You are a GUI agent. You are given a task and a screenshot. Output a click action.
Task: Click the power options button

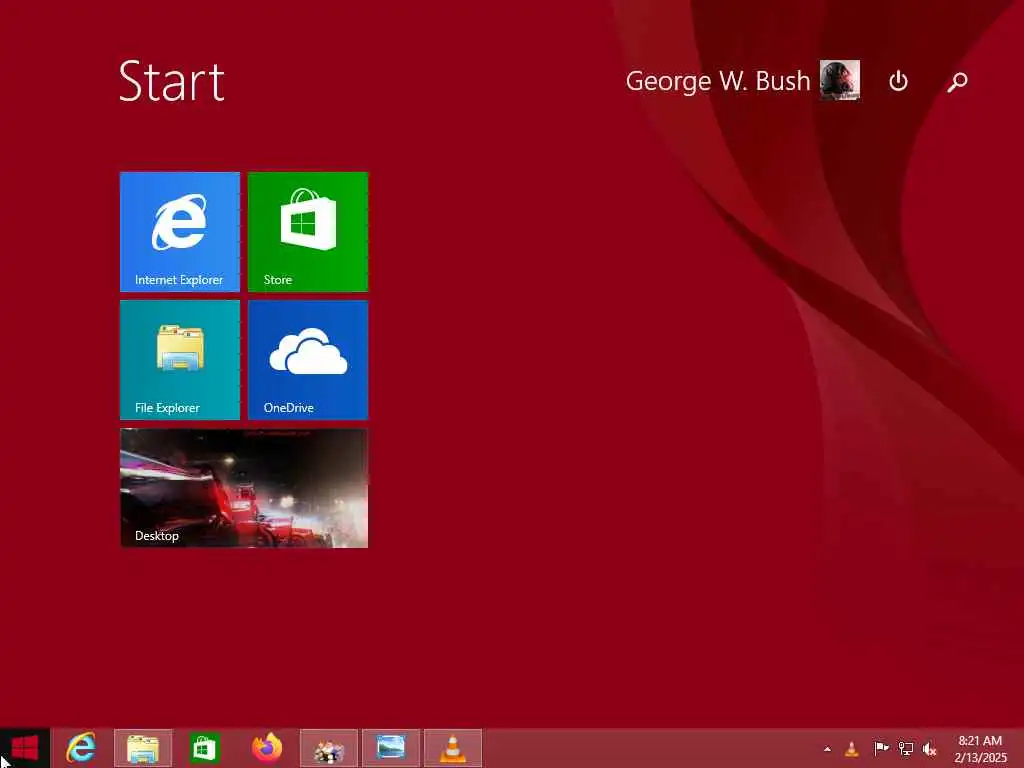point(899,81)
